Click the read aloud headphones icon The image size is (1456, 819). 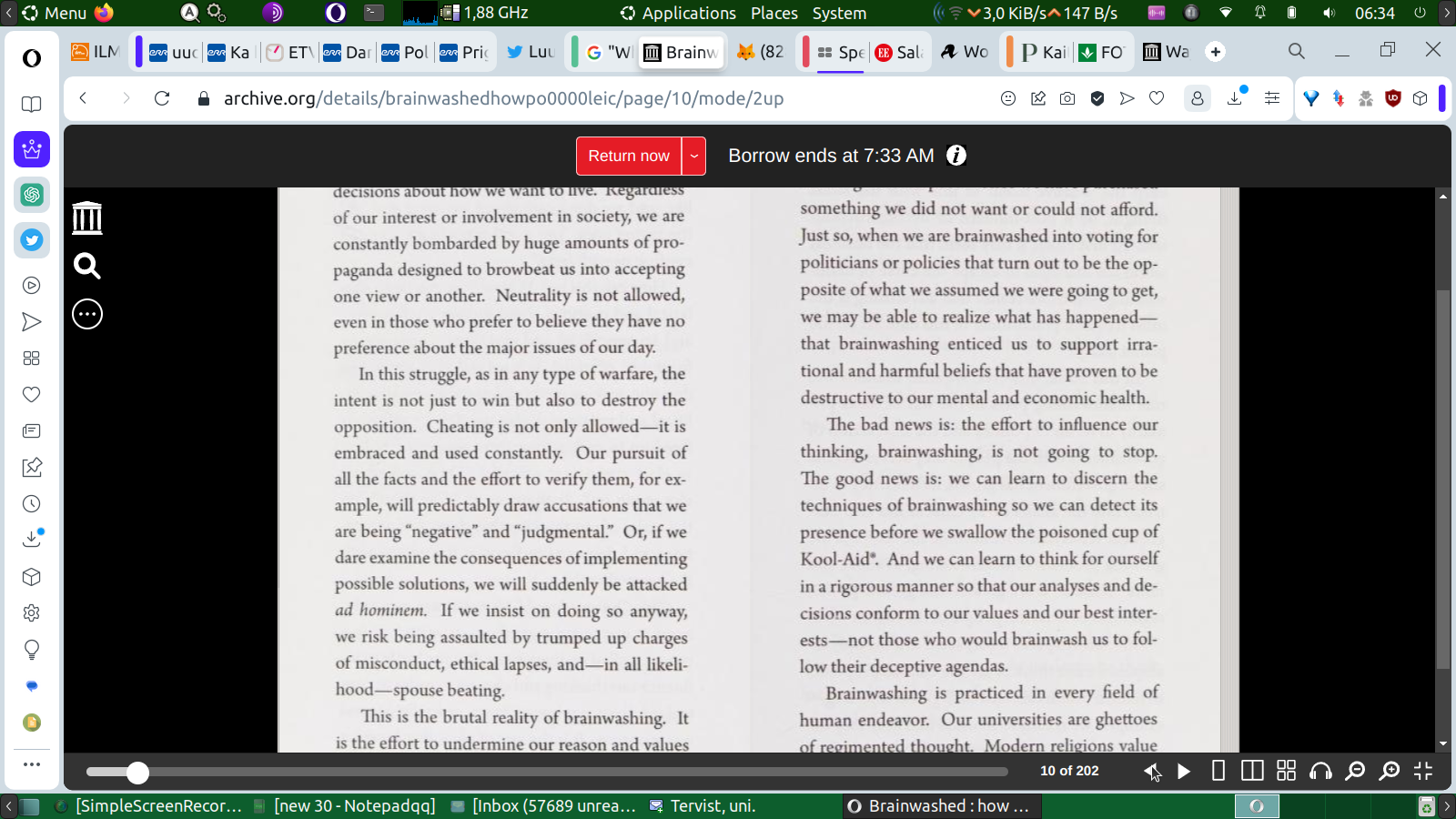point(1319,772)
